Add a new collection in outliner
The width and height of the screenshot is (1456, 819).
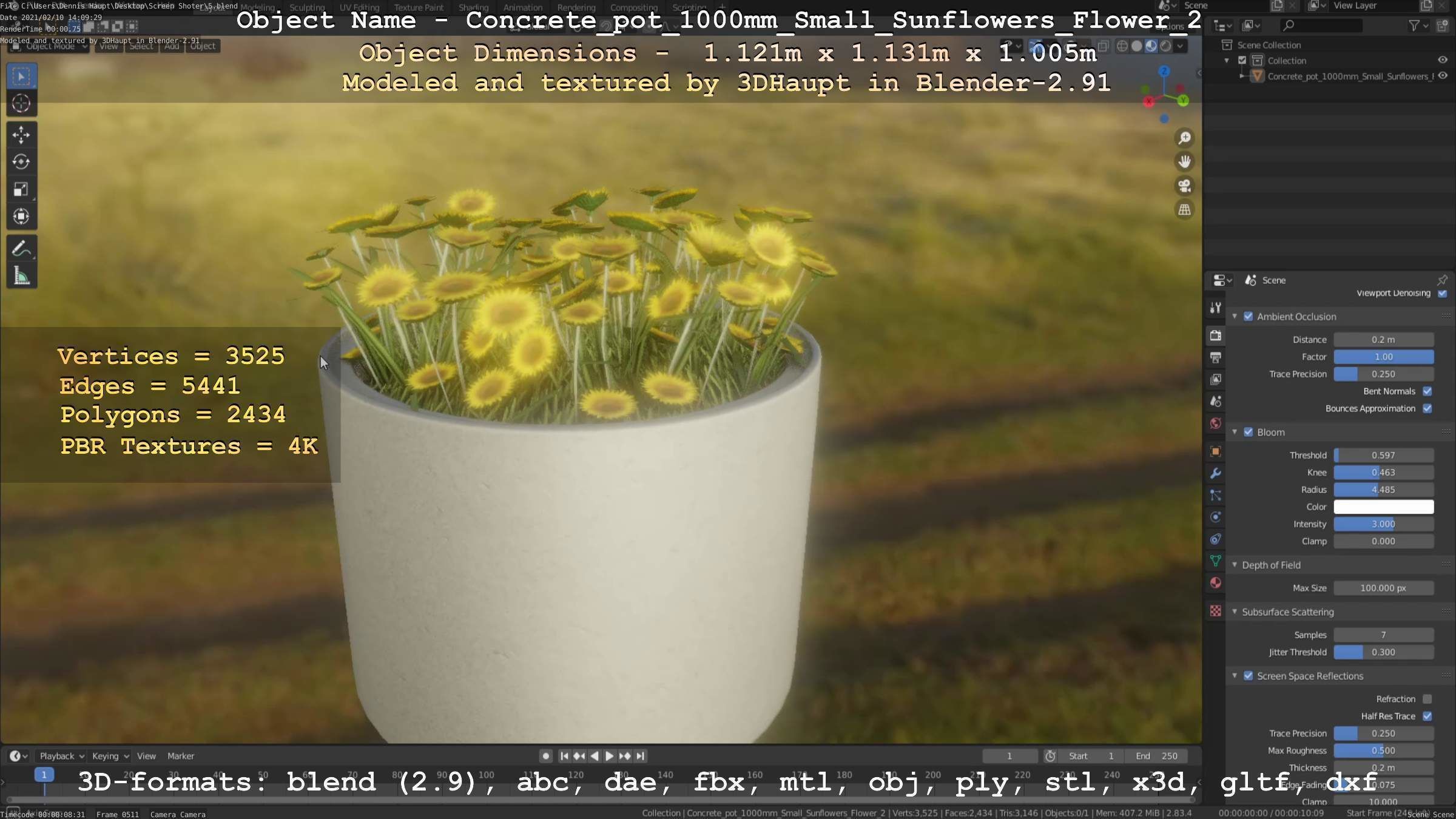click(x=1442, y=25)
